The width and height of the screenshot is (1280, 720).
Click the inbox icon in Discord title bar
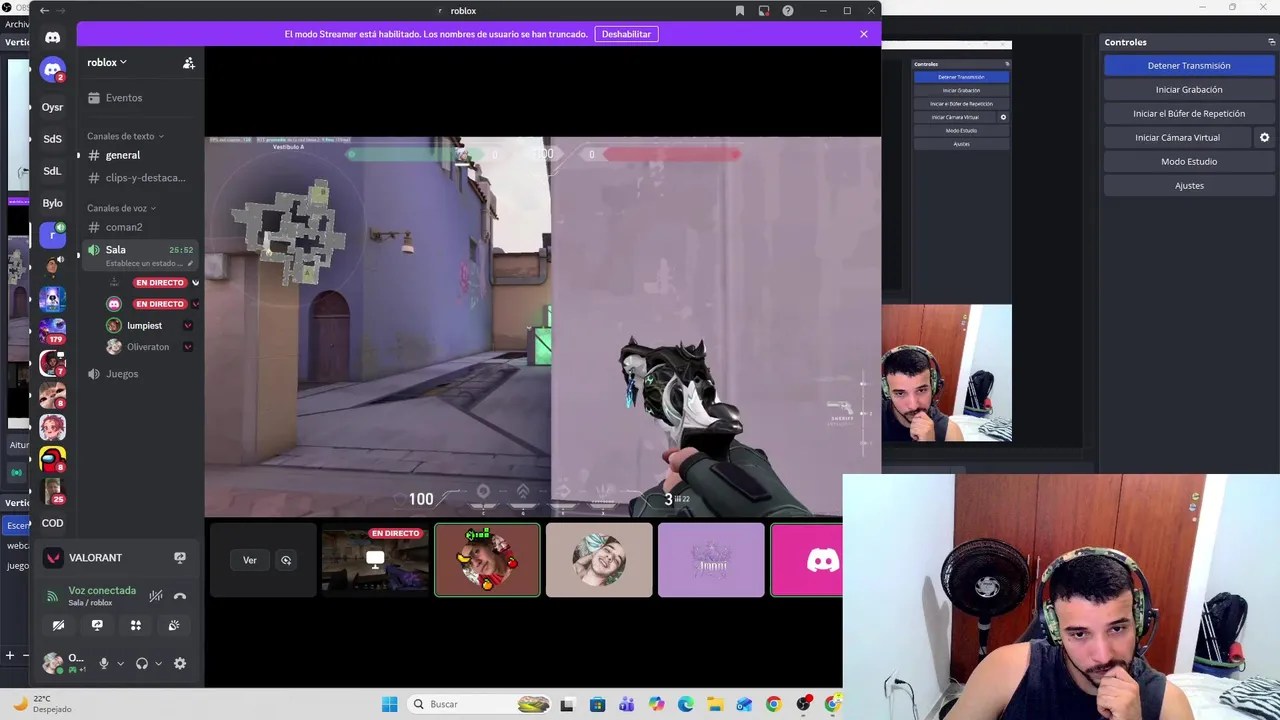pyautogui.click(x=764, y=11)
